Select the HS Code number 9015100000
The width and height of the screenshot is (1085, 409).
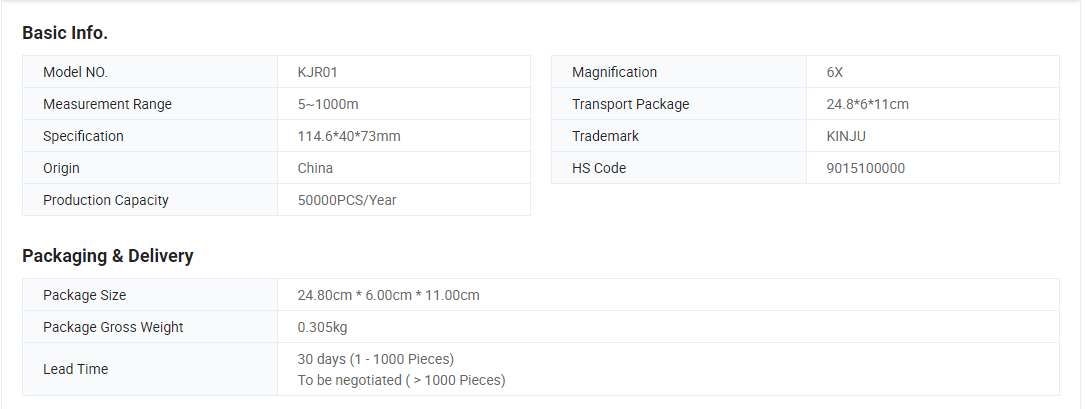[x=866, y=168]
